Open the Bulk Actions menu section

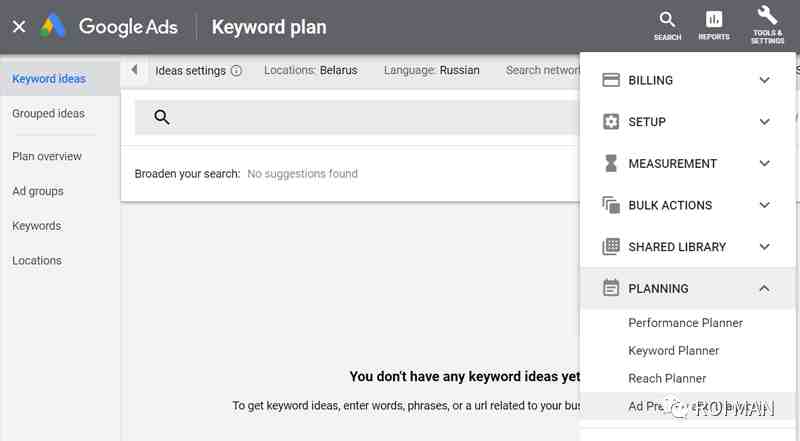(687, 205)
